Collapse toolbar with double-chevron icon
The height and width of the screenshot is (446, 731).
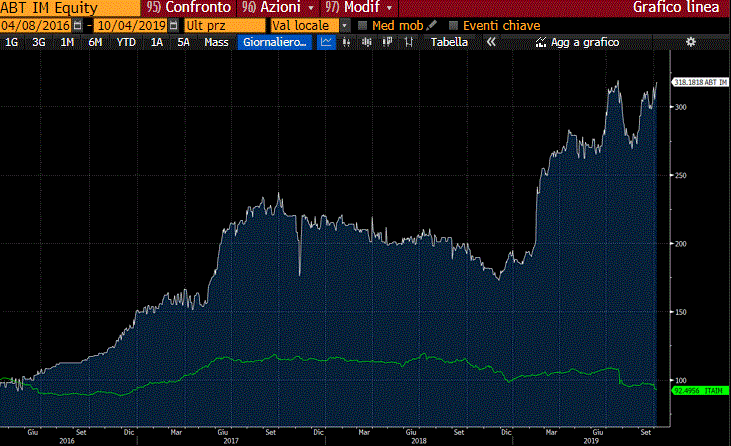click(x=491, y=42)
